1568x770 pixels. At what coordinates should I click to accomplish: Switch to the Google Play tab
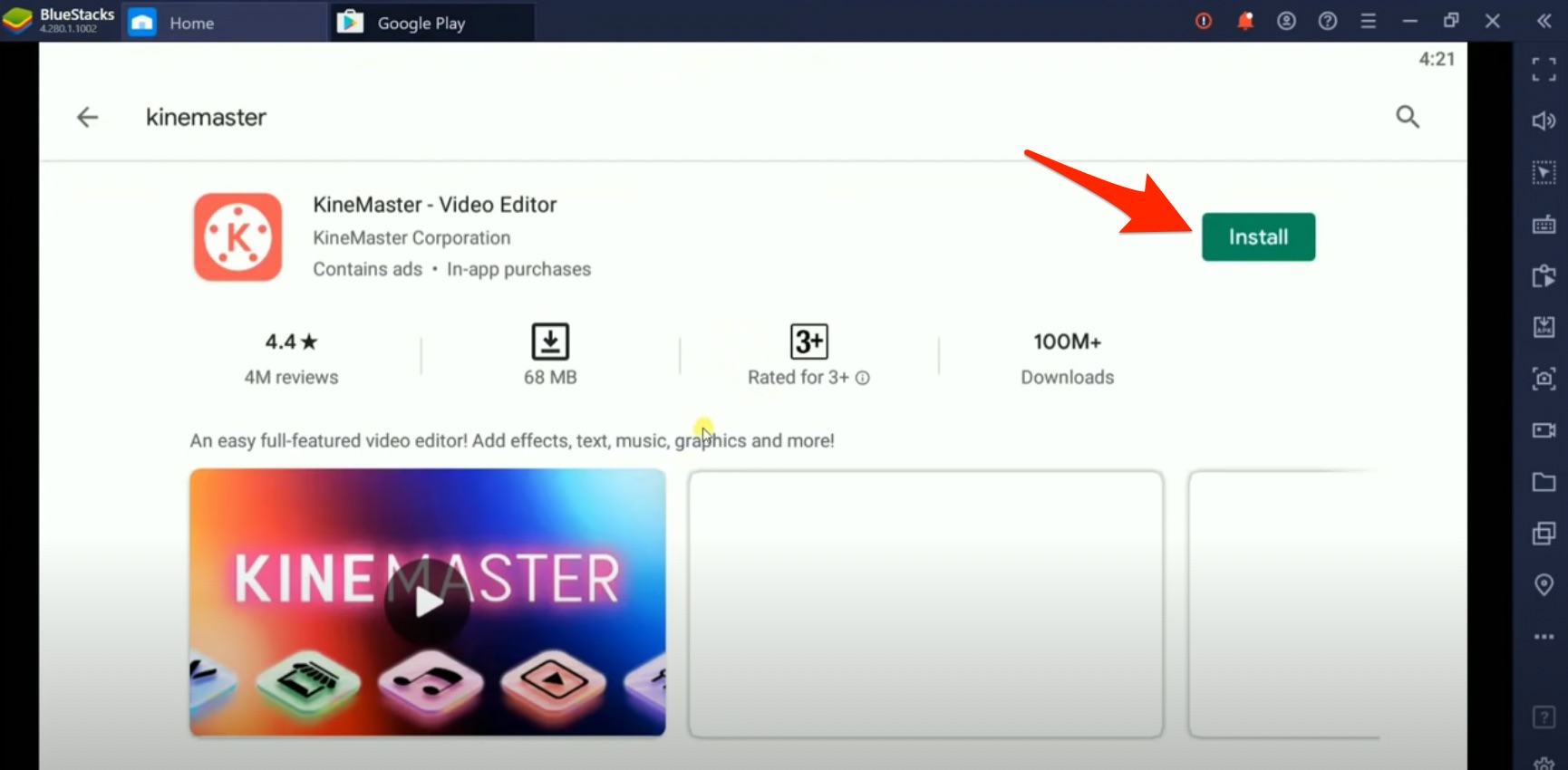point(433,23)
